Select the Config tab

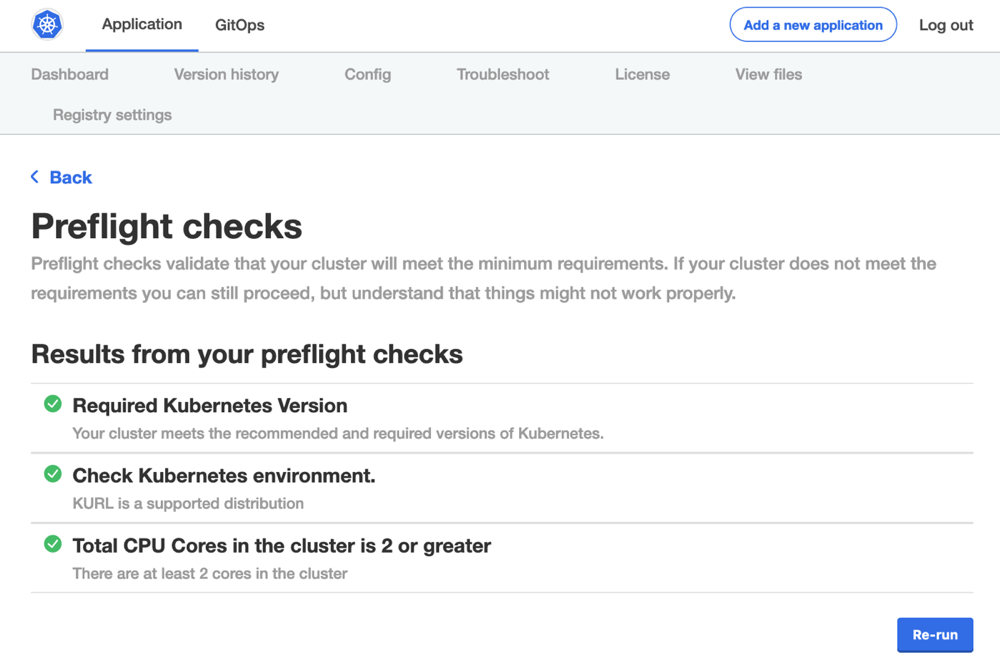click(x=368, y=74)
